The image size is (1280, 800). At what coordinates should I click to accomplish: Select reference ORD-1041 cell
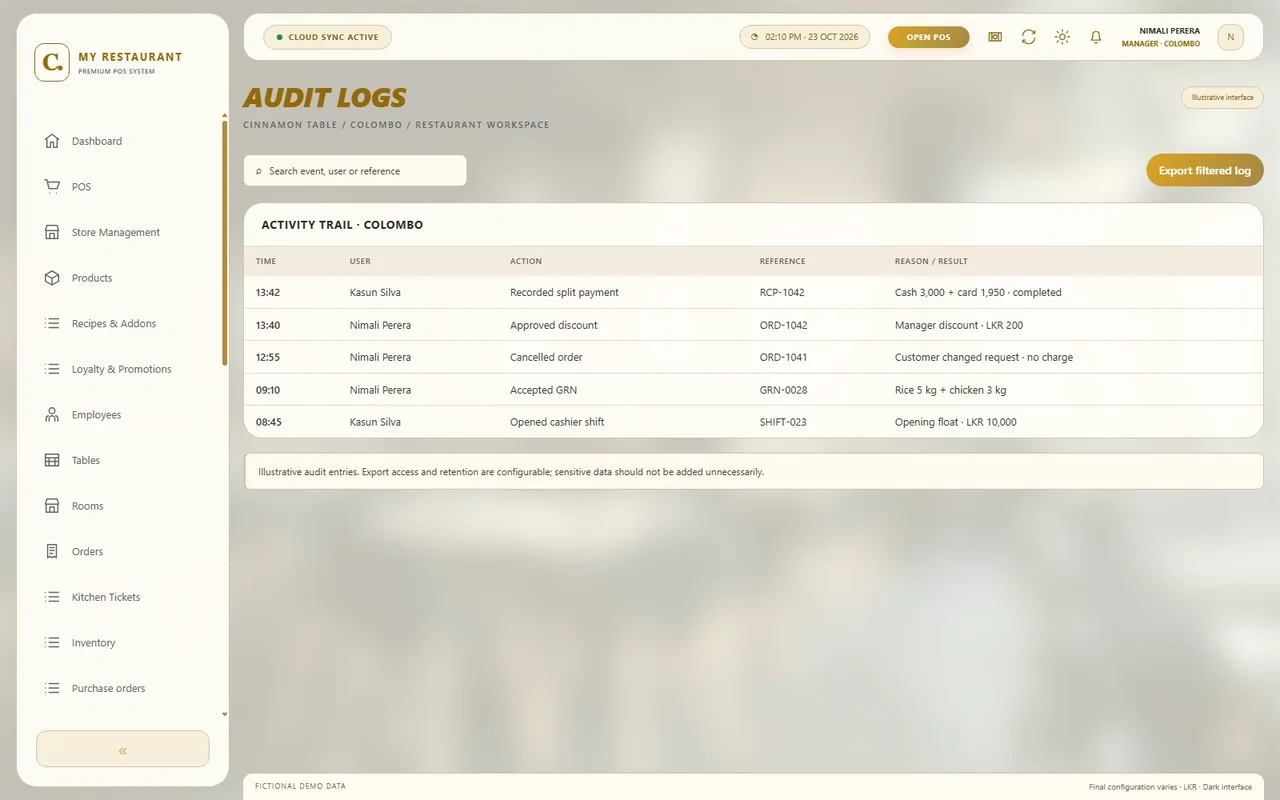784,357
